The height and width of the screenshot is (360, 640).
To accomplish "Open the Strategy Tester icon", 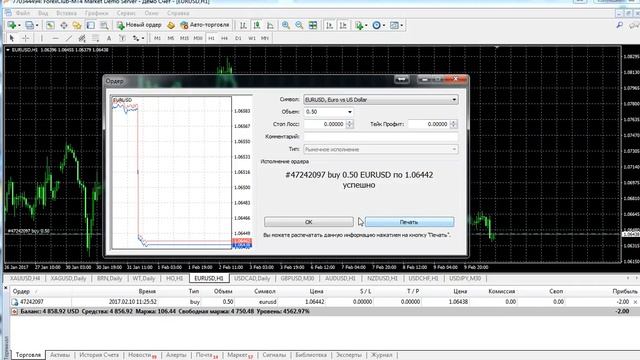I will pyautogui.click(x=104, y=25).
